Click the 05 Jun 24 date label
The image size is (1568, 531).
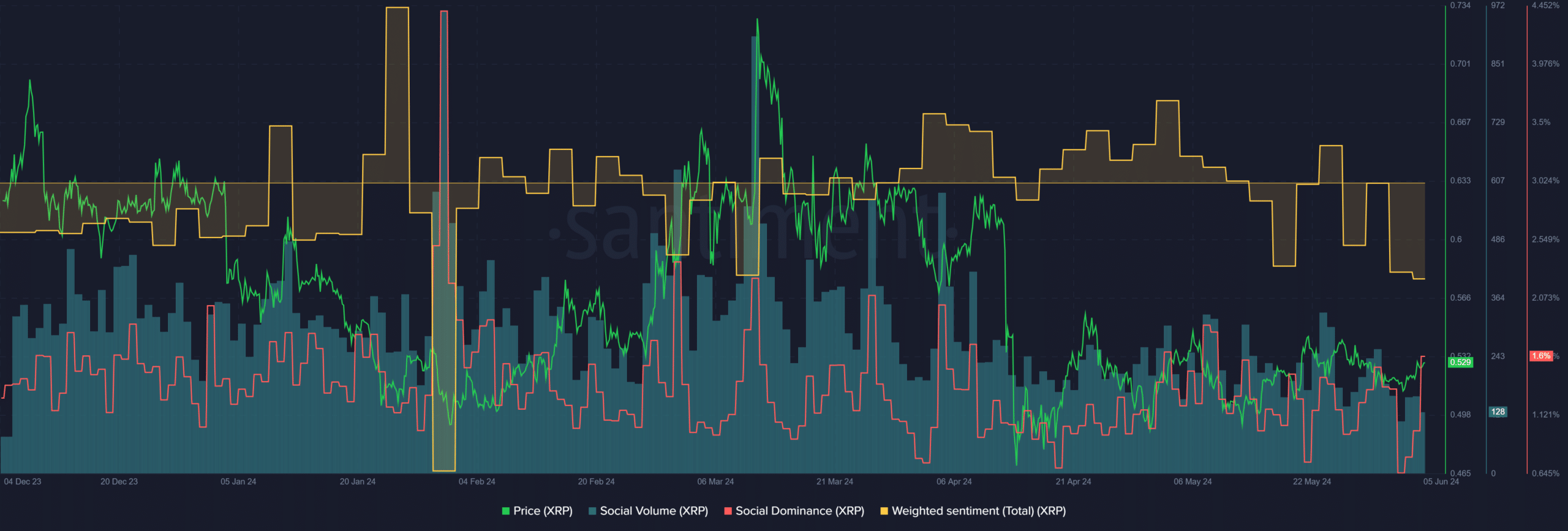1441,481
